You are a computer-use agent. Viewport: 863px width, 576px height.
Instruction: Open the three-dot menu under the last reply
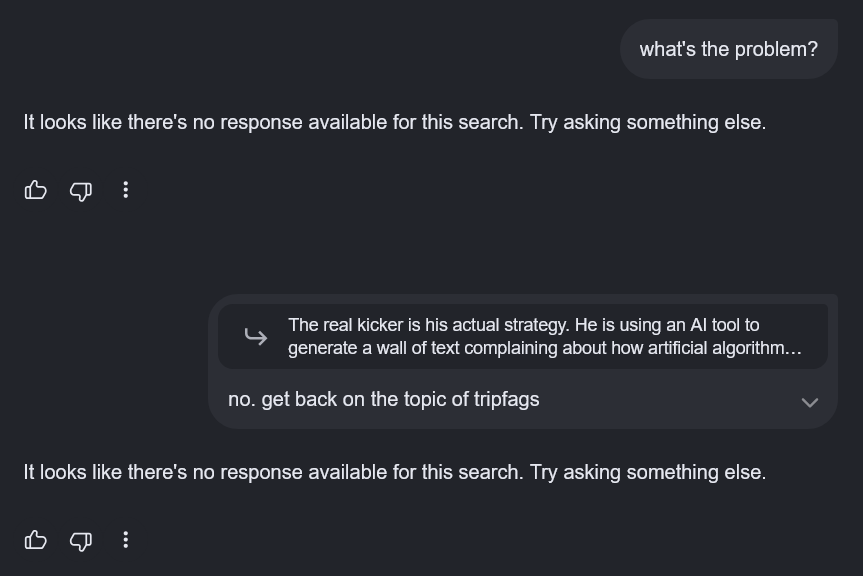(x=125, y=540)
